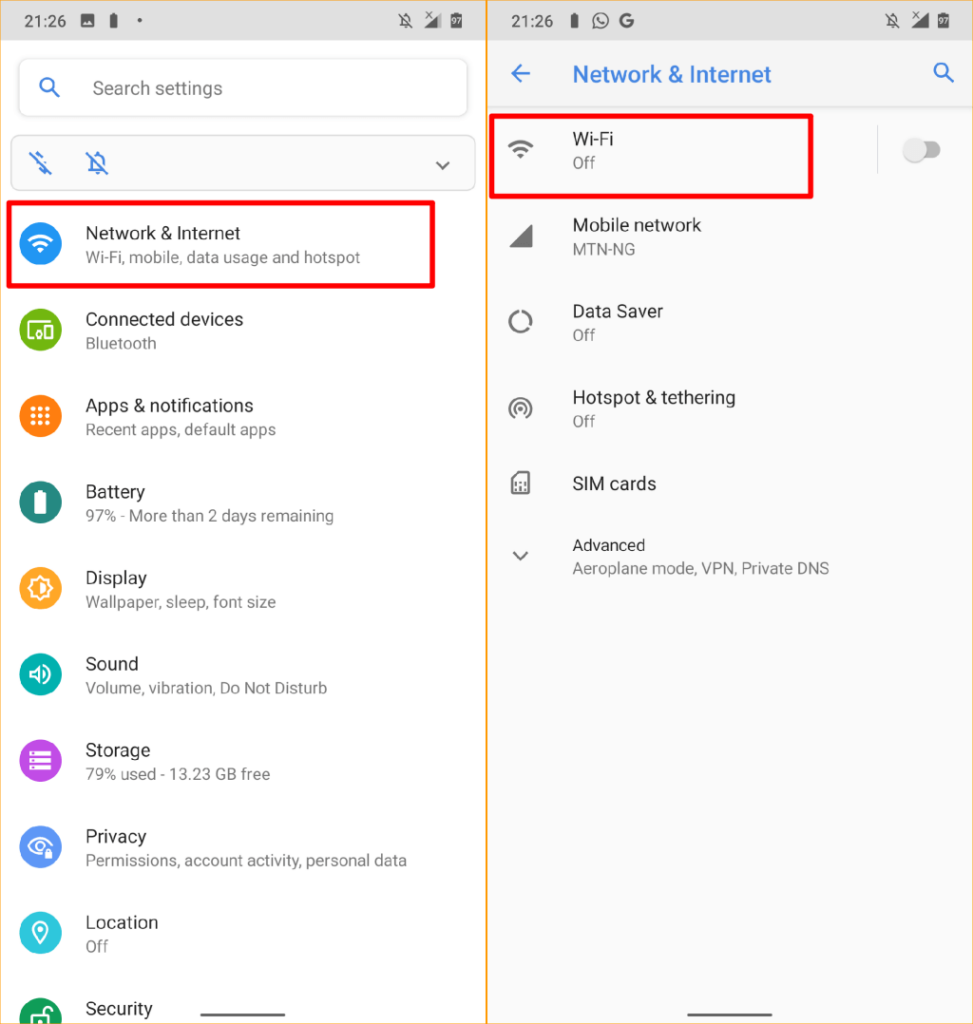This screenshot has width=973, height=1024.
Task: Tap 'Aeroplane mode, VPN, Private DNS' text
Action: click(701, 568)
